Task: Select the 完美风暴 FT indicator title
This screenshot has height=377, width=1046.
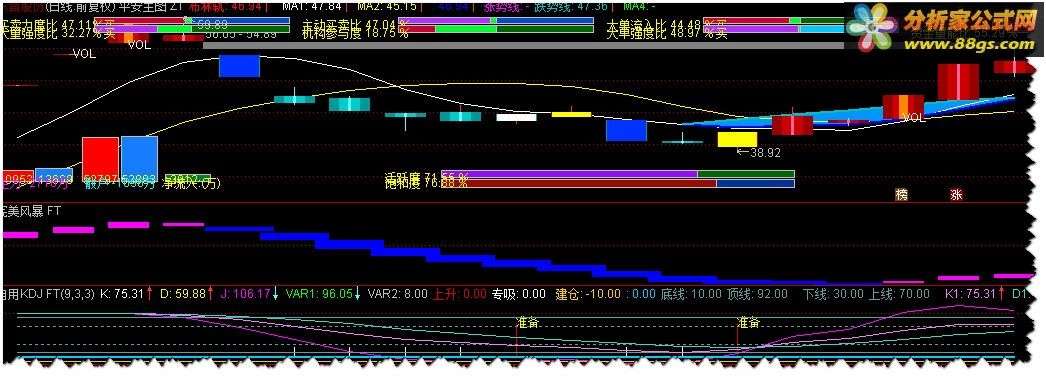Action: [x=31, y=211]
